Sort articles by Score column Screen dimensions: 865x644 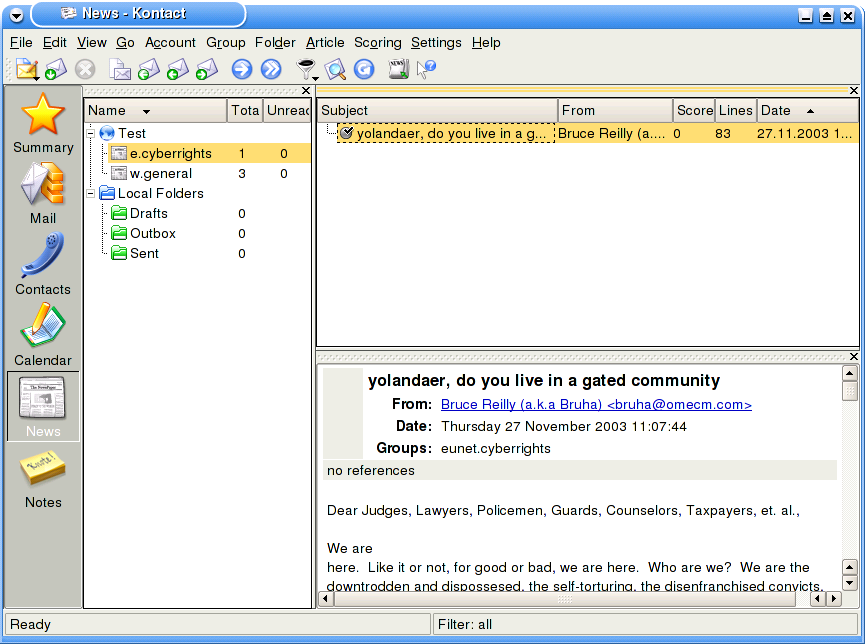pyautogui.click(x=695, y=110)
